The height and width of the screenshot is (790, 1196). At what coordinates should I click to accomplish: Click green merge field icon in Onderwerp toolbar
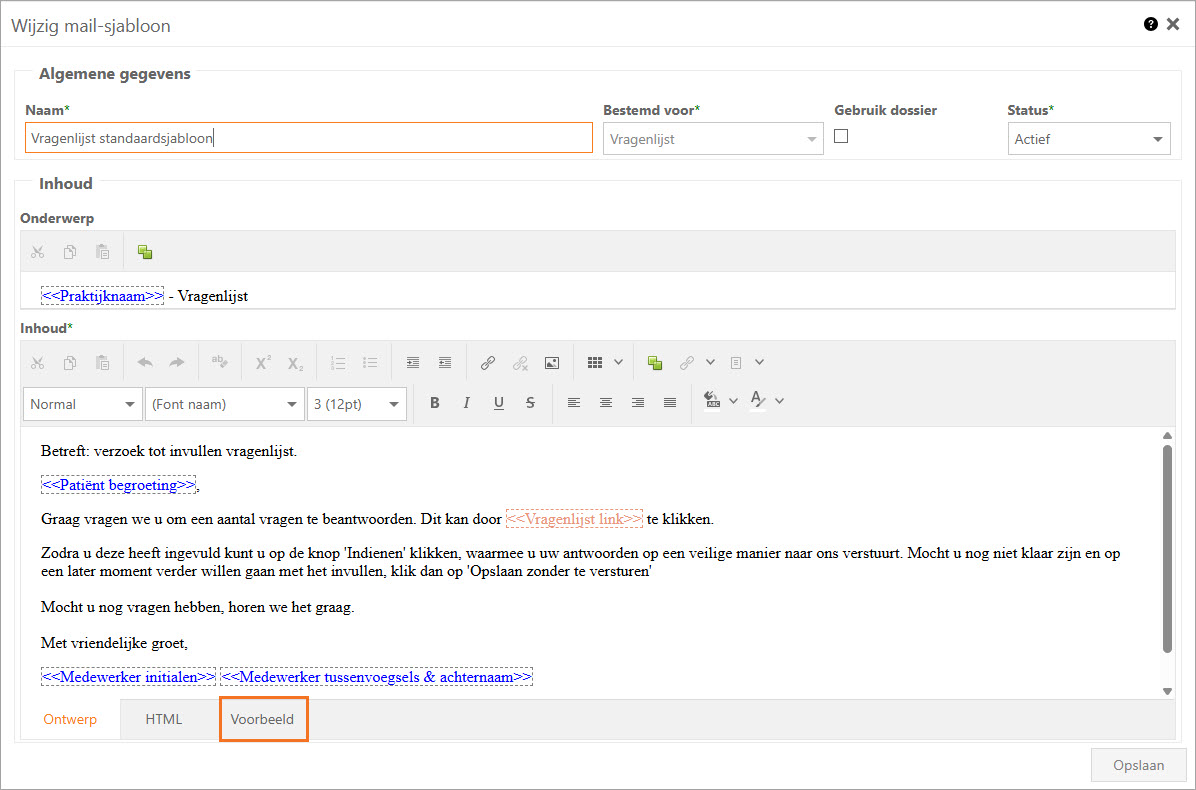click(x=145, y=252)
